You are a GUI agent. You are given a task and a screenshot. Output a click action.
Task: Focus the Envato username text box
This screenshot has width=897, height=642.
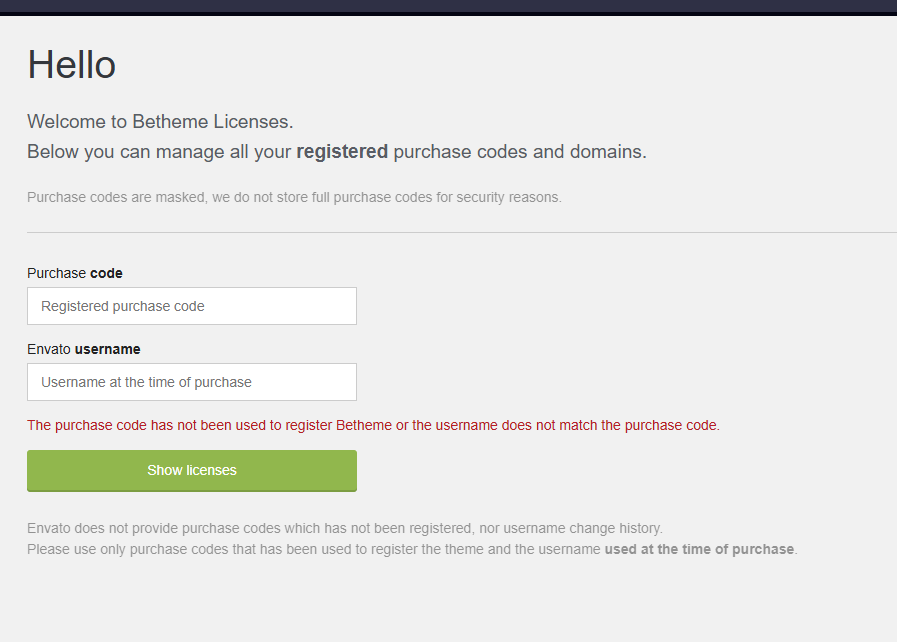(x=191, y=382)
